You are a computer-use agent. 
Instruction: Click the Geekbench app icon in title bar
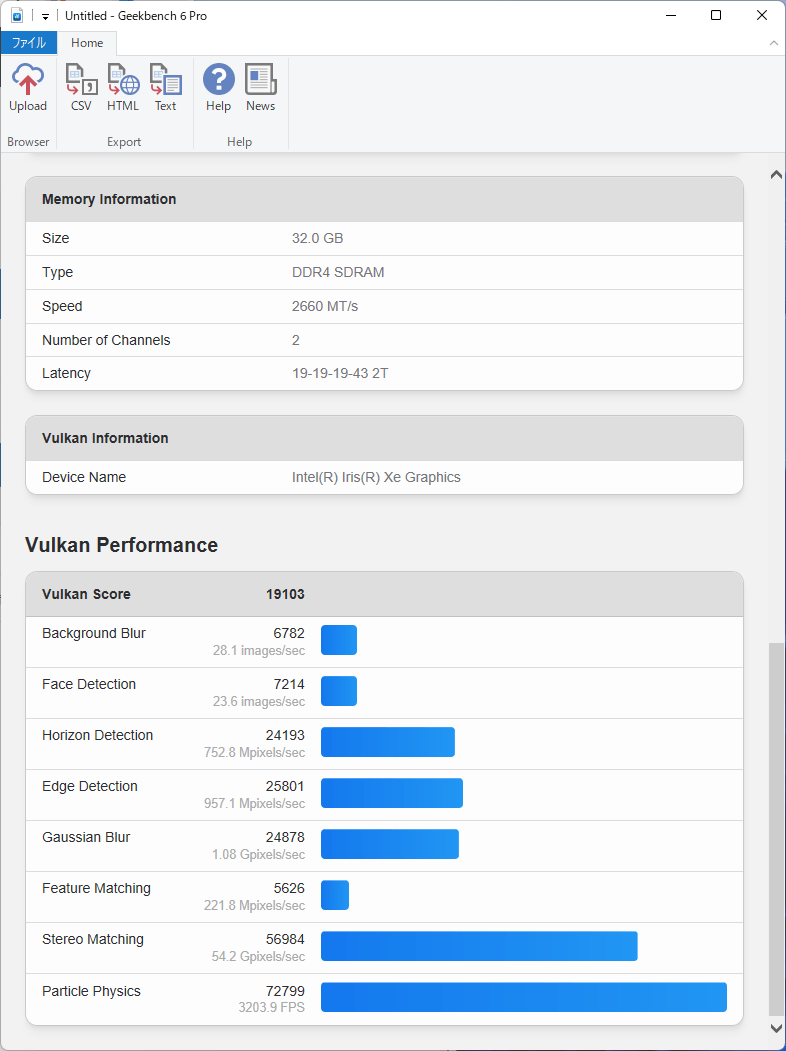click(x=17, y=16)
